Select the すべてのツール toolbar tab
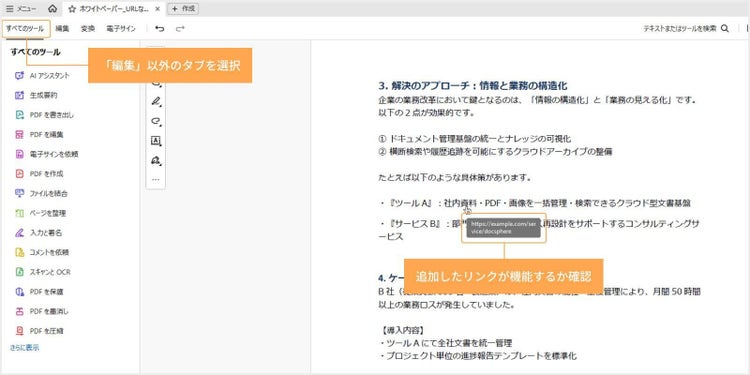The width and height of the screenshot is (750, 375). (25, 29)
